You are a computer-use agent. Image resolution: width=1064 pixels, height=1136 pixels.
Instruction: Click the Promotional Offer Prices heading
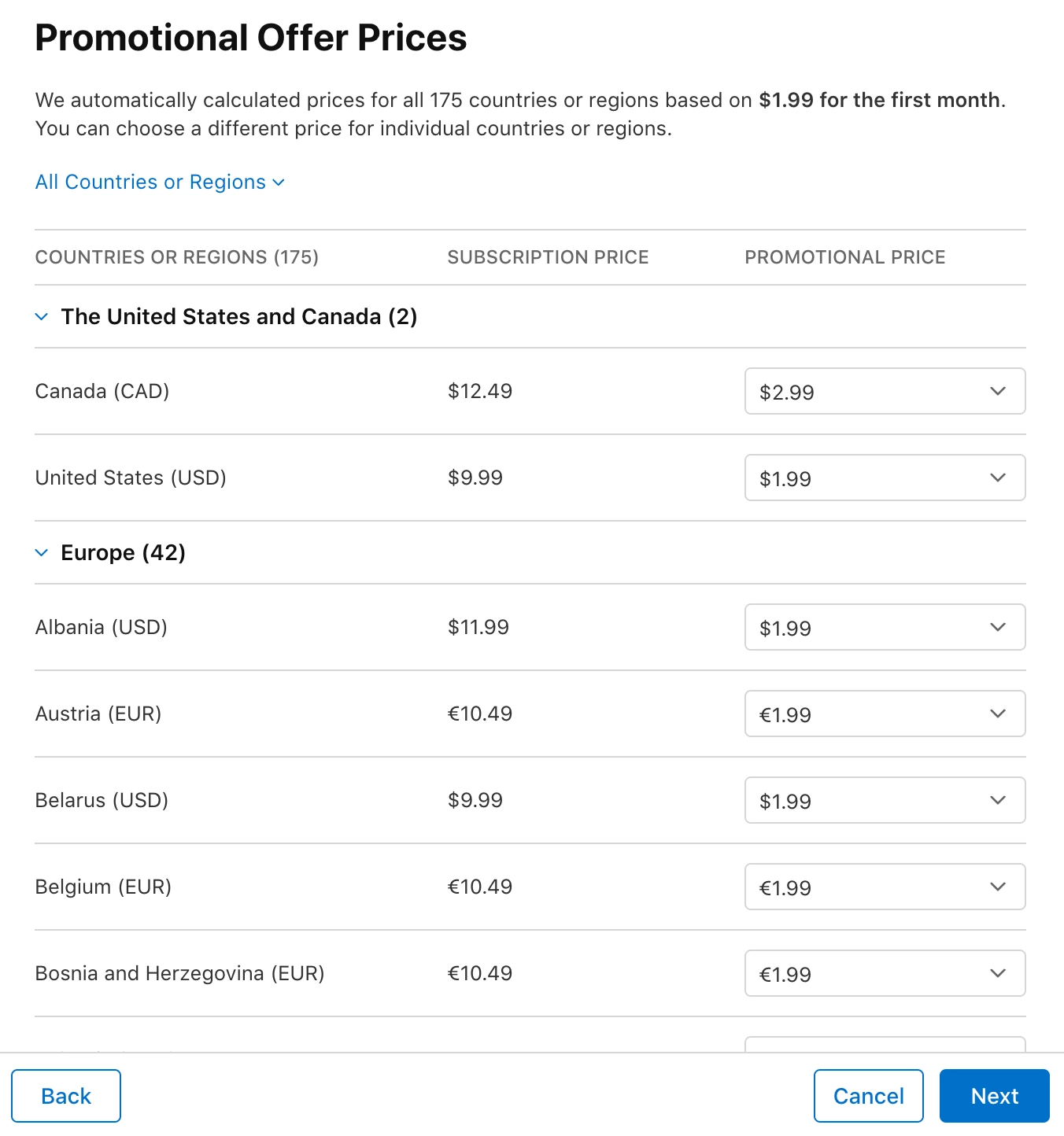click(250, 37)
